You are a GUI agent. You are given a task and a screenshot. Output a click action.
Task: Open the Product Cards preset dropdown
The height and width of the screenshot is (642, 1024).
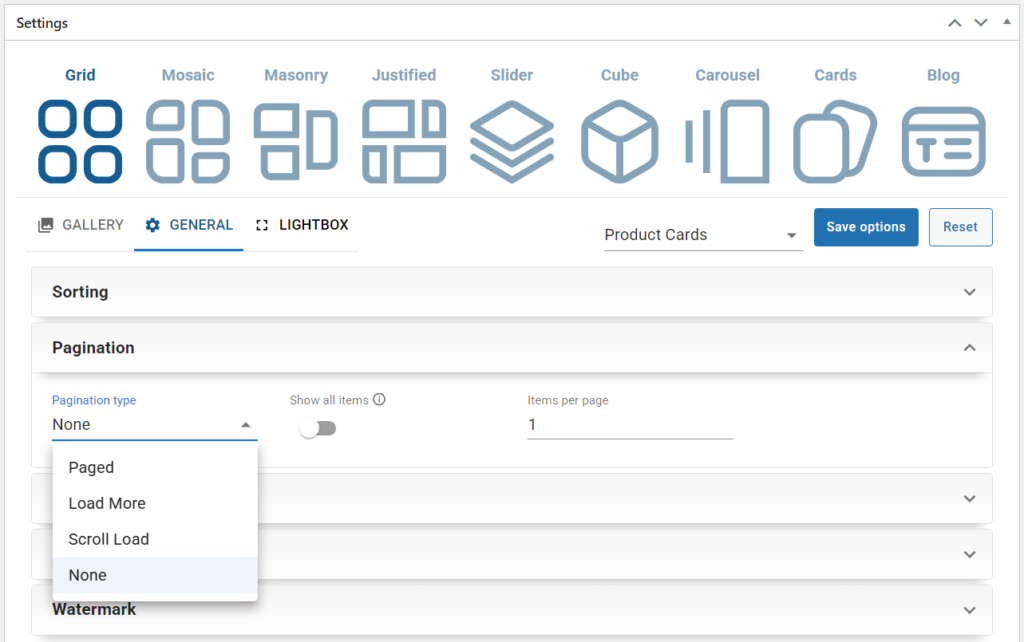703,235
